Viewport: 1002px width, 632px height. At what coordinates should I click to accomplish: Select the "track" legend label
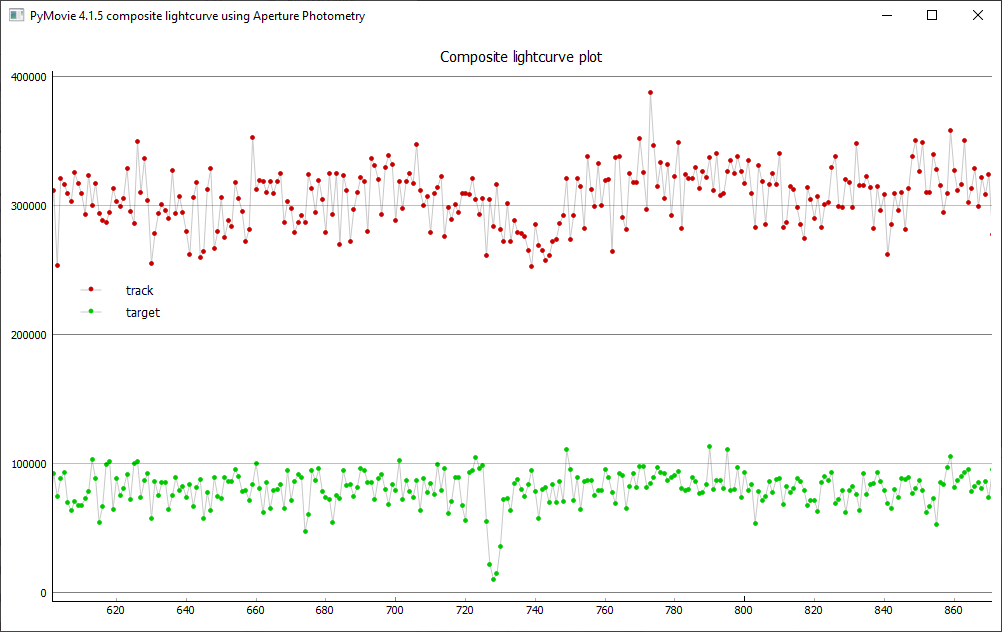139,291
